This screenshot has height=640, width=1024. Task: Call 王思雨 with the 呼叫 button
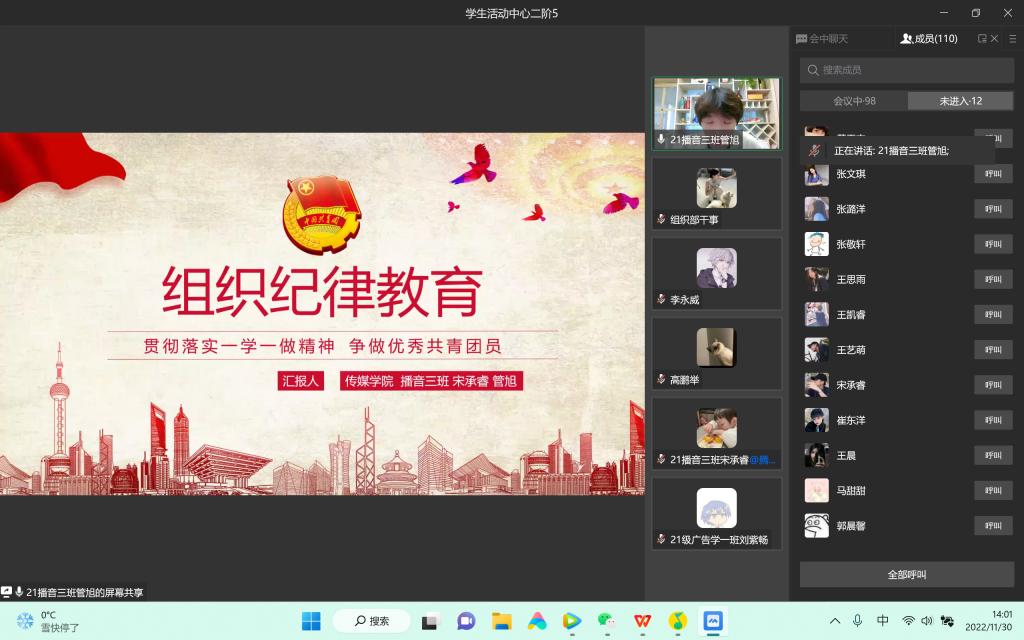(x=993, y=280)
